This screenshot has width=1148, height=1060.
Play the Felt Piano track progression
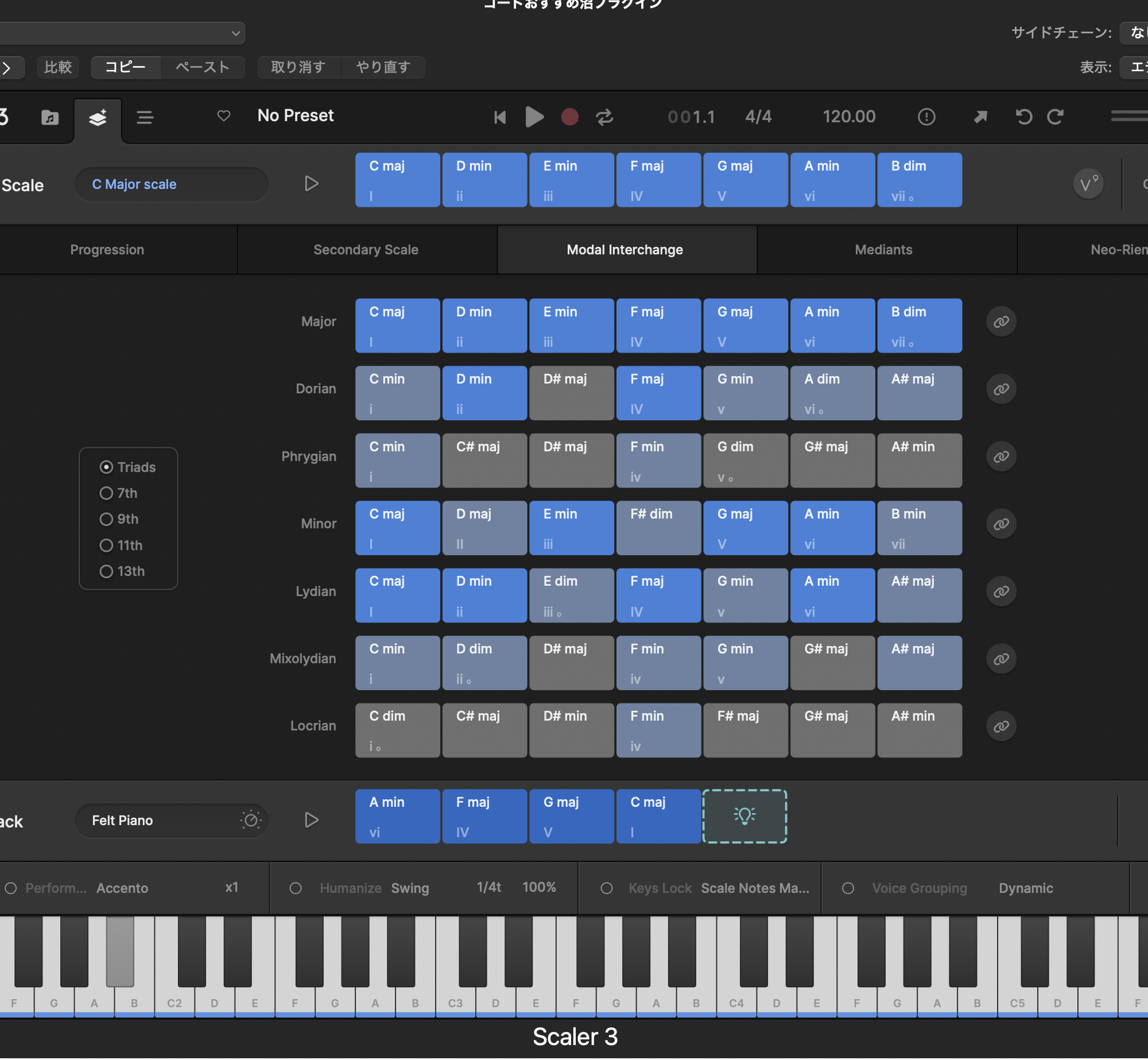coord(311,820)
